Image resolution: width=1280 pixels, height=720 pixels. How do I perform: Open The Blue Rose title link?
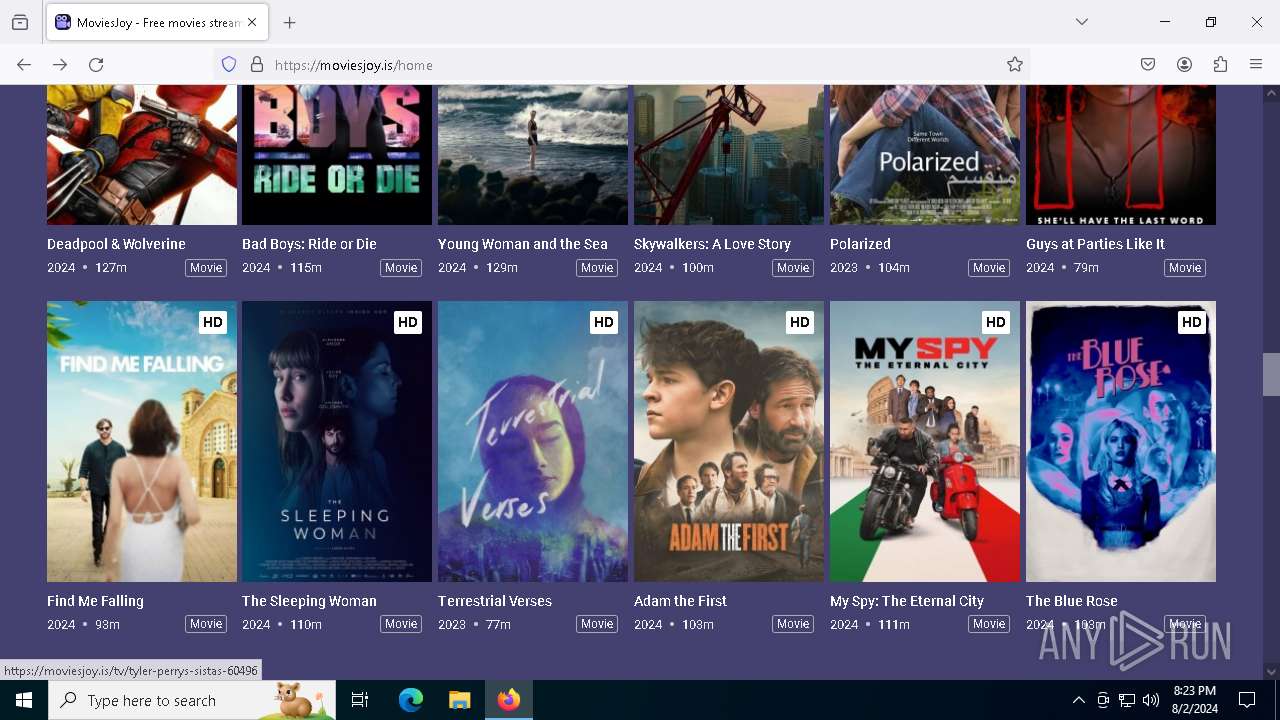coord(1072,601)
